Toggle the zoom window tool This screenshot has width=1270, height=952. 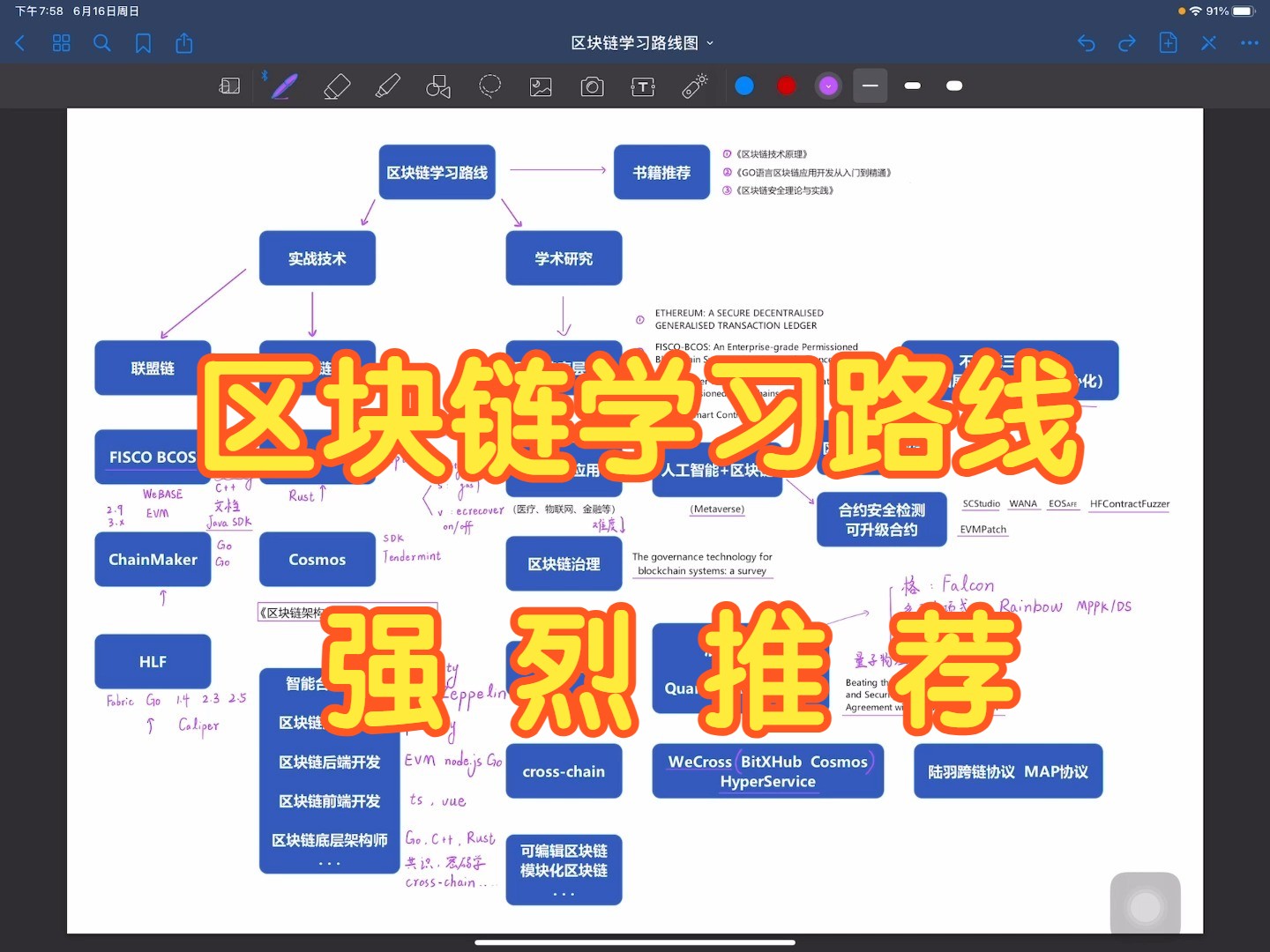point(230,86)
